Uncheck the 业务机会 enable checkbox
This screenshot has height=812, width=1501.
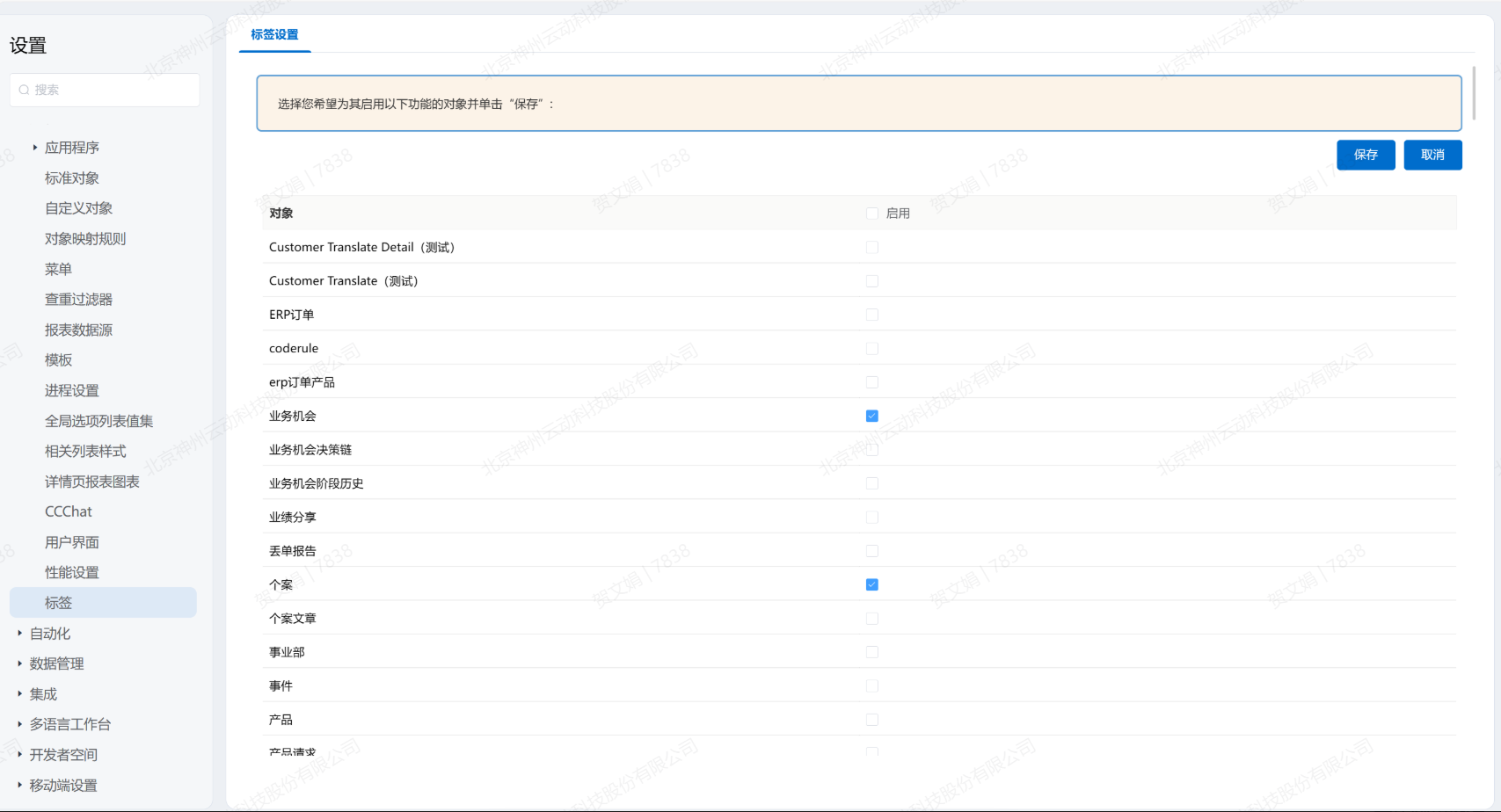pyautogui.click(x=871, y=416)
